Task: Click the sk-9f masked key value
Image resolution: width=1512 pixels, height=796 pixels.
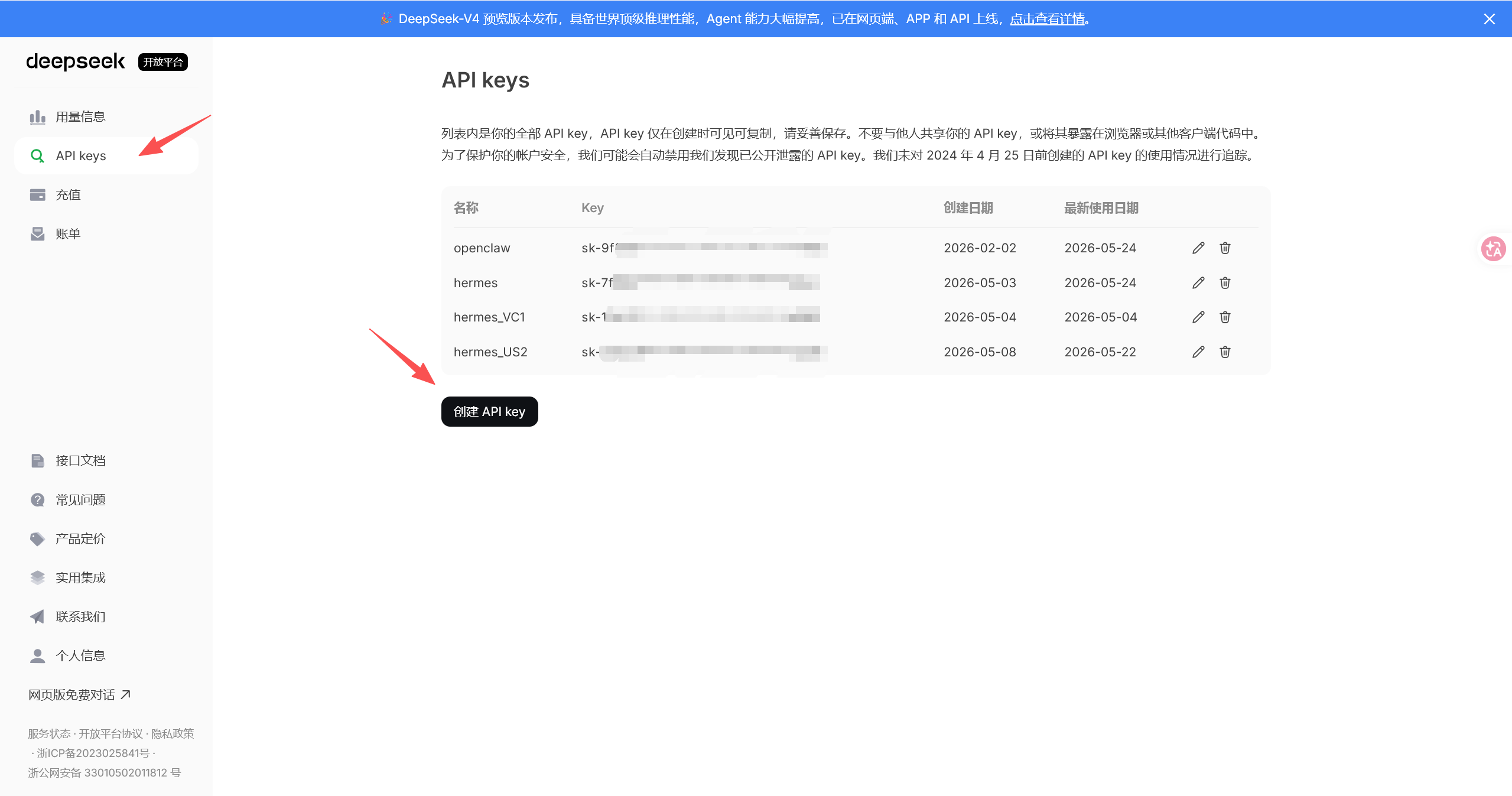Action: point(704,248)
